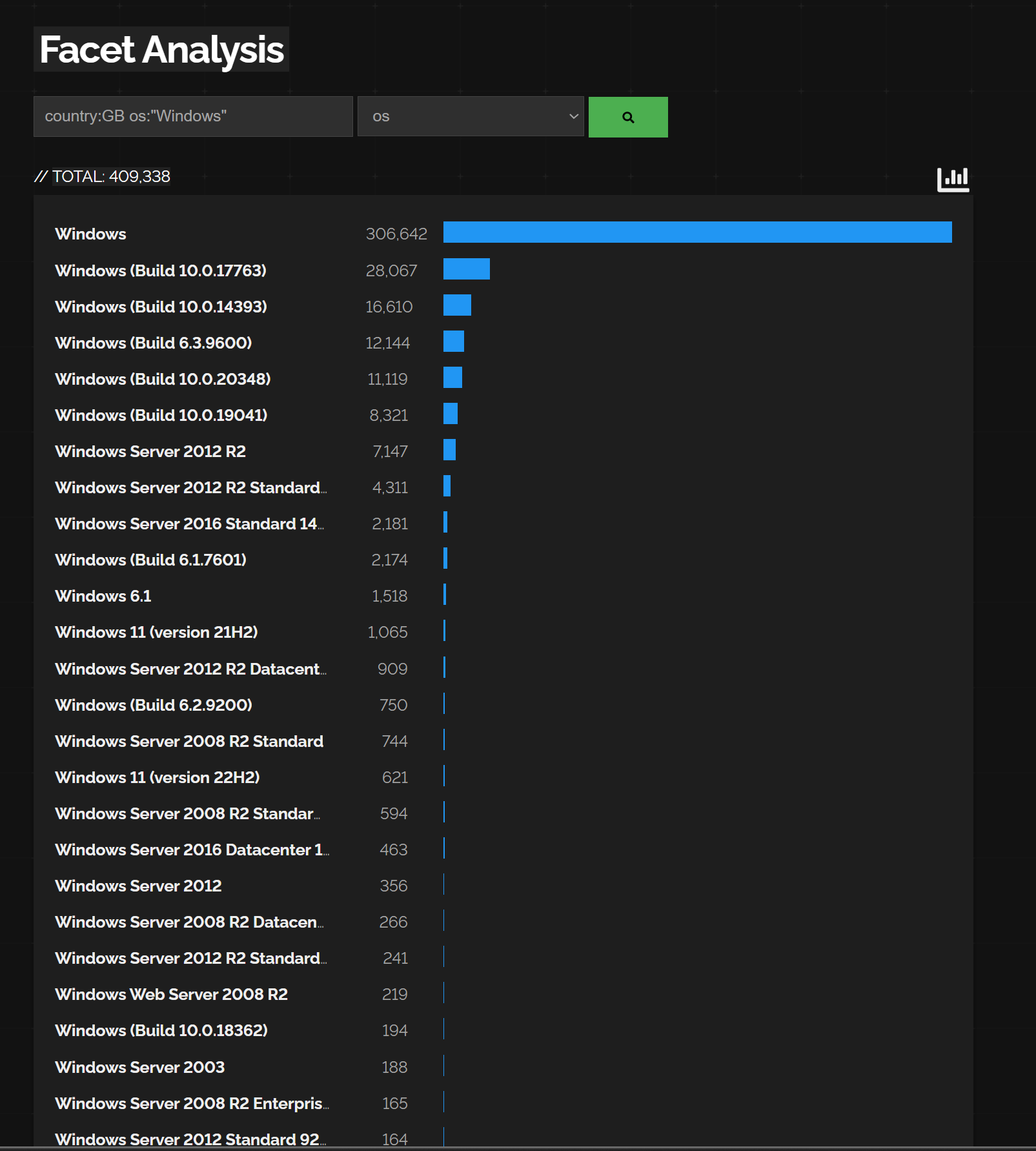Select Windows Server 2008 R2 Enterpris row
Viewport: 1036px width, 1151px height.
pos(192,1103)
